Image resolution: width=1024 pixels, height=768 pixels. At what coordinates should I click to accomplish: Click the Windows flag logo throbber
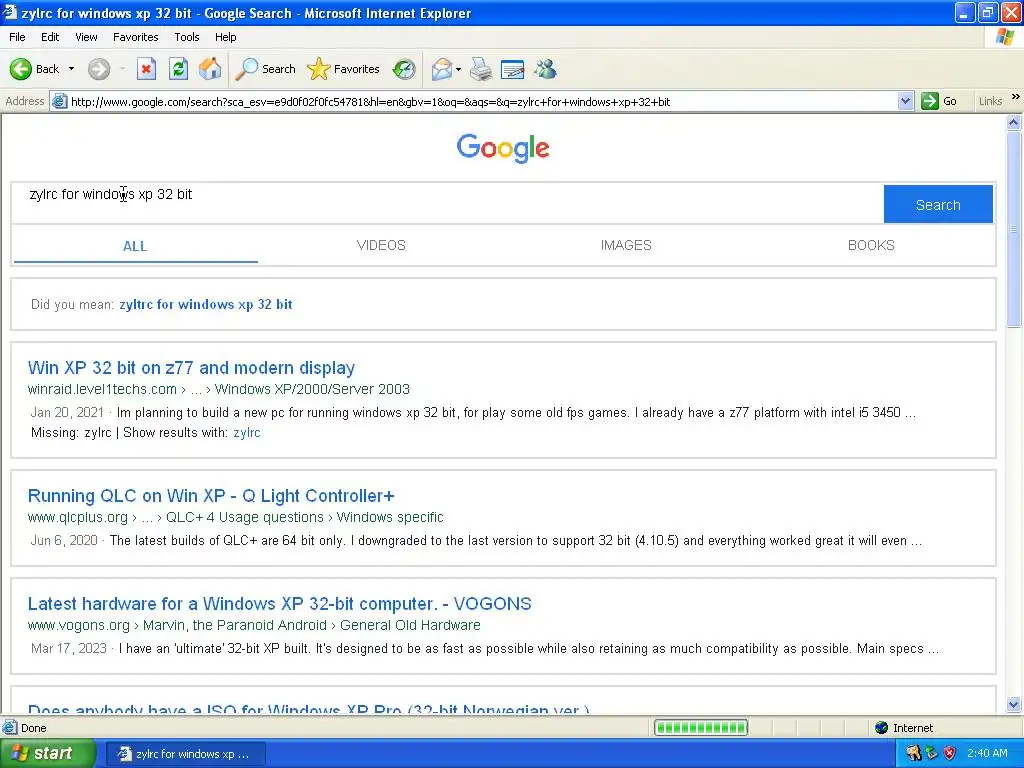pos(1005,37)
